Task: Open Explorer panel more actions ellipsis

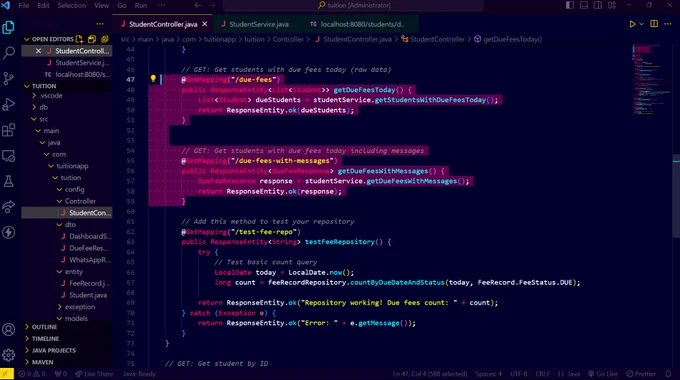Action: [100, 24]
